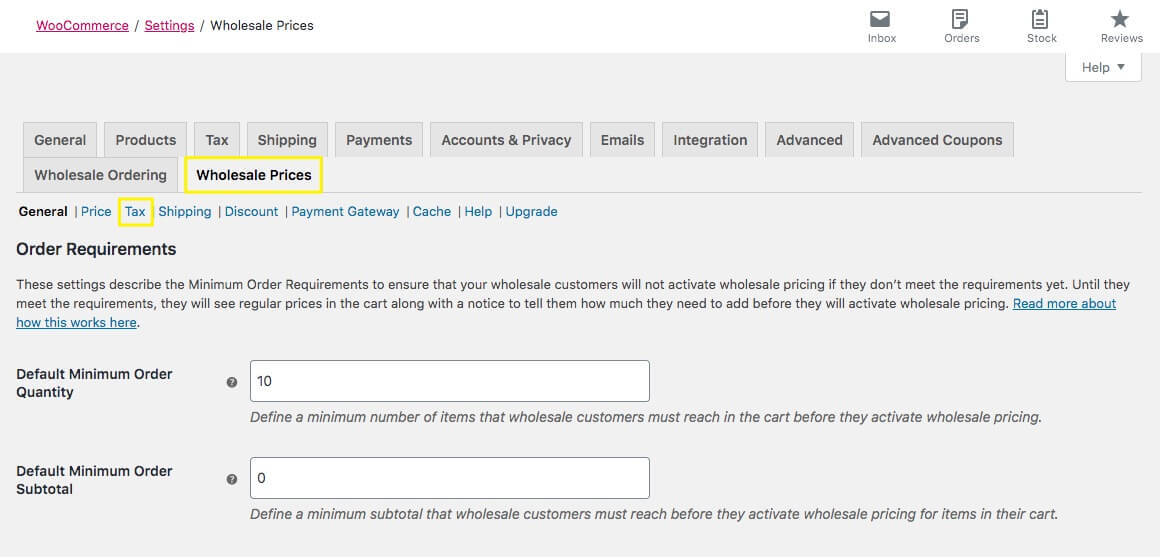Expand the Help dropdown

click(x=1103, y=67)
